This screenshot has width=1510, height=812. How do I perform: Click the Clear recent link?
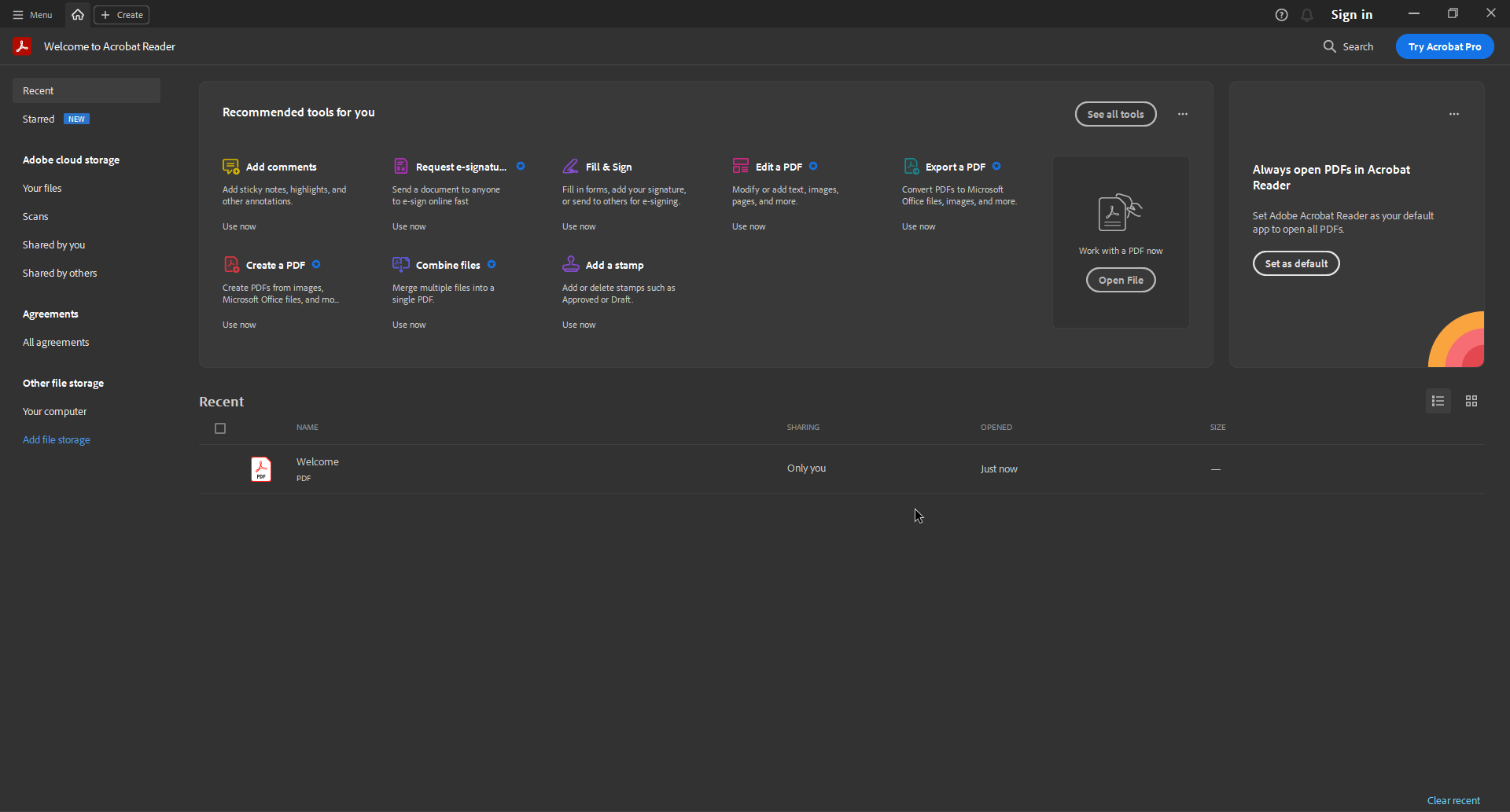pyautogui.click(x=1453, y=800)
